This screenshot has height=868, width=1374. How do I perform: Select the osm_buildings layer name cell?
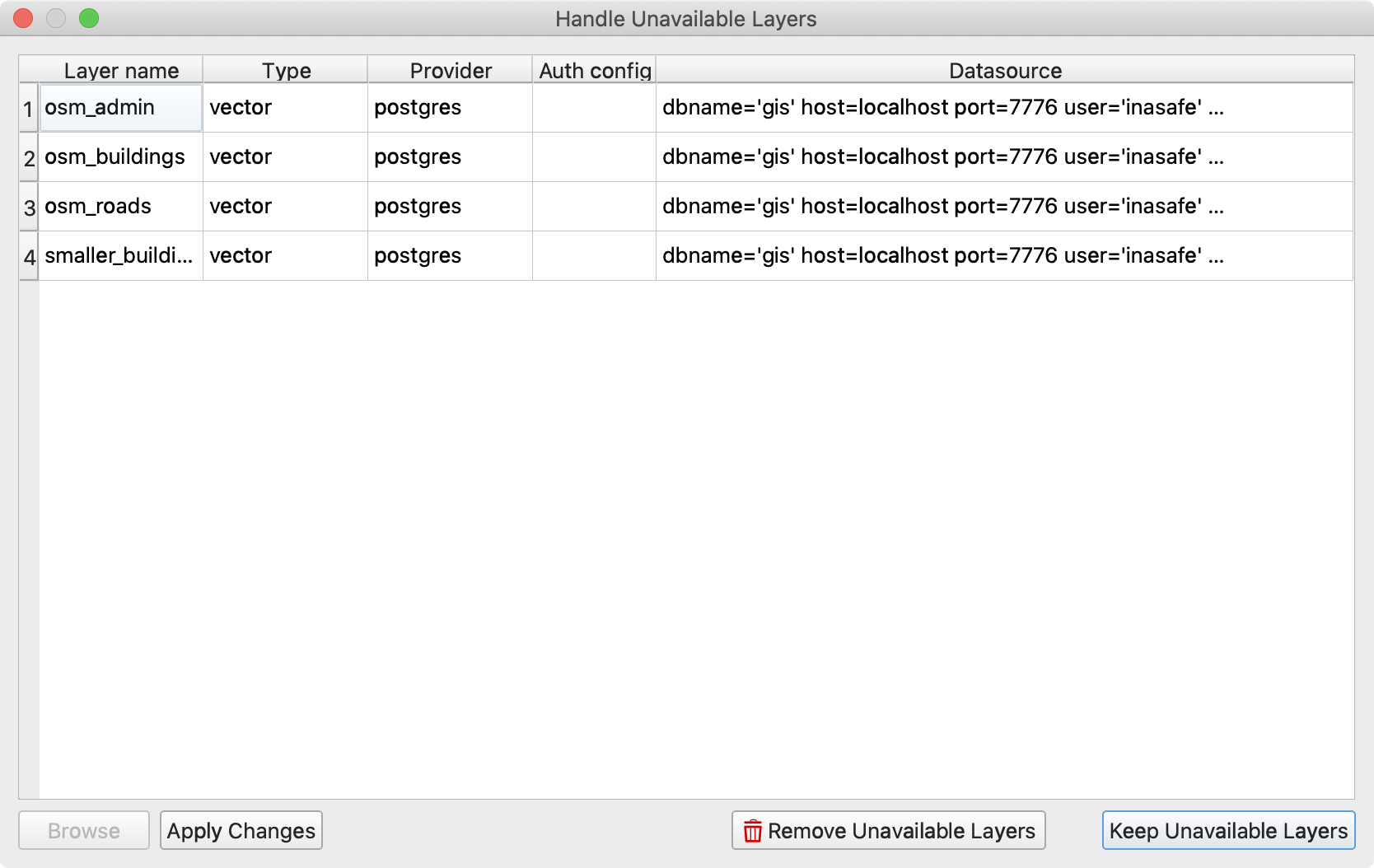(x=120, y=157)
